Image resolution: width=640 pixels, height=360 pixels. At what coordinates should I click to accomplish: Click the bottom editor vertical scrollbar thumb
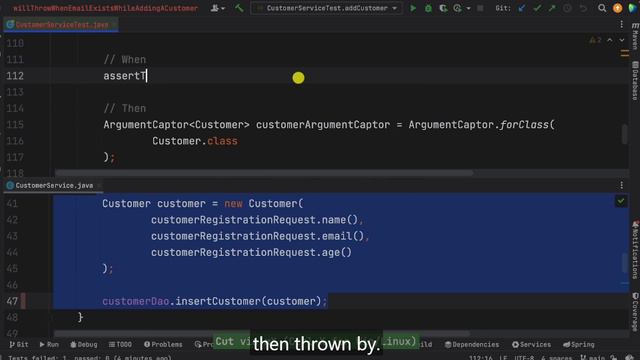point(624,263)
